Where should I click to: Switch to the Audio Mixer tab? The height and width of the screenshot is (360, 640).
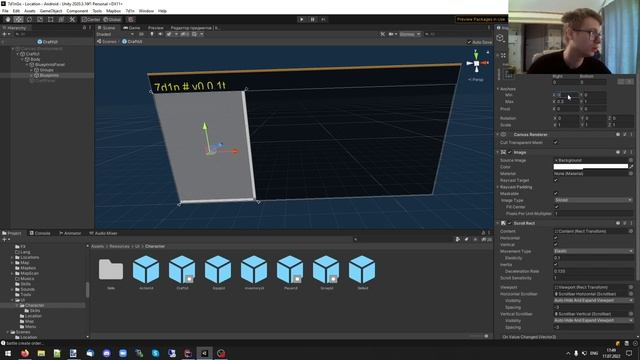[104, 233]
